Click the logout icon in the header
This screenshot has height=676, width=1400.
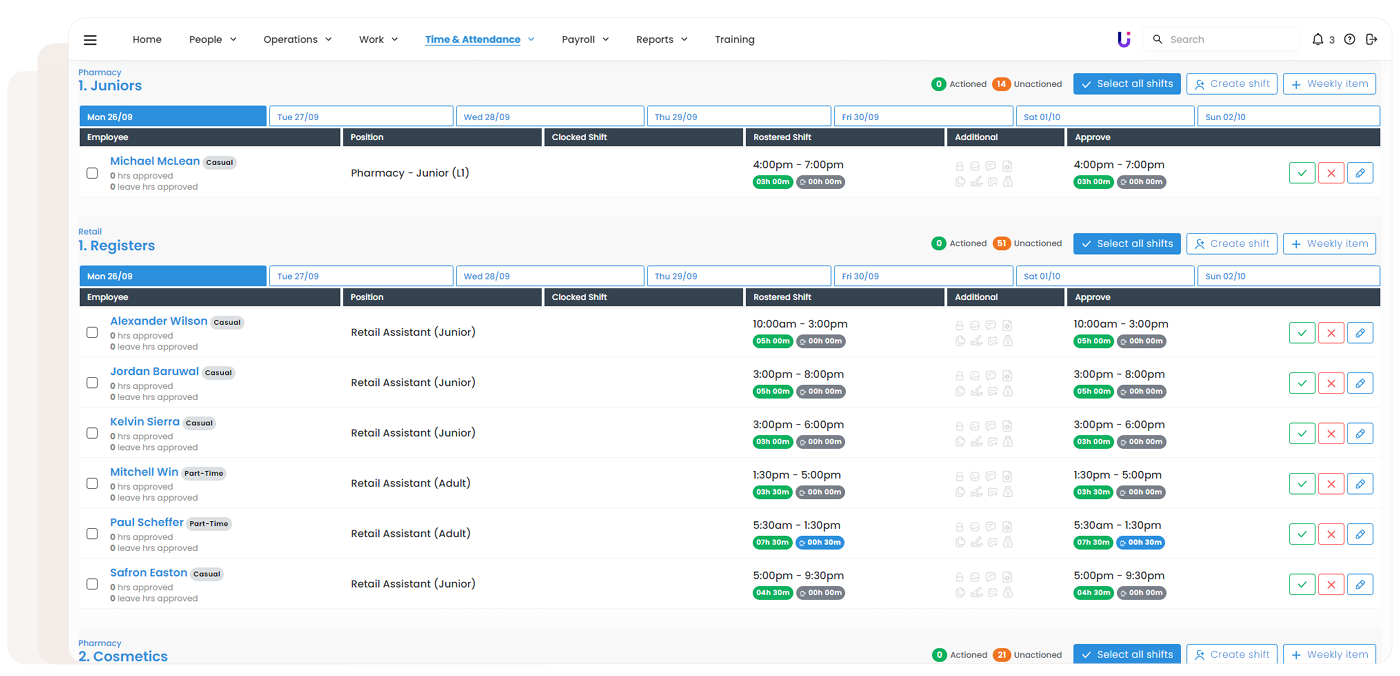(1371, 40)
